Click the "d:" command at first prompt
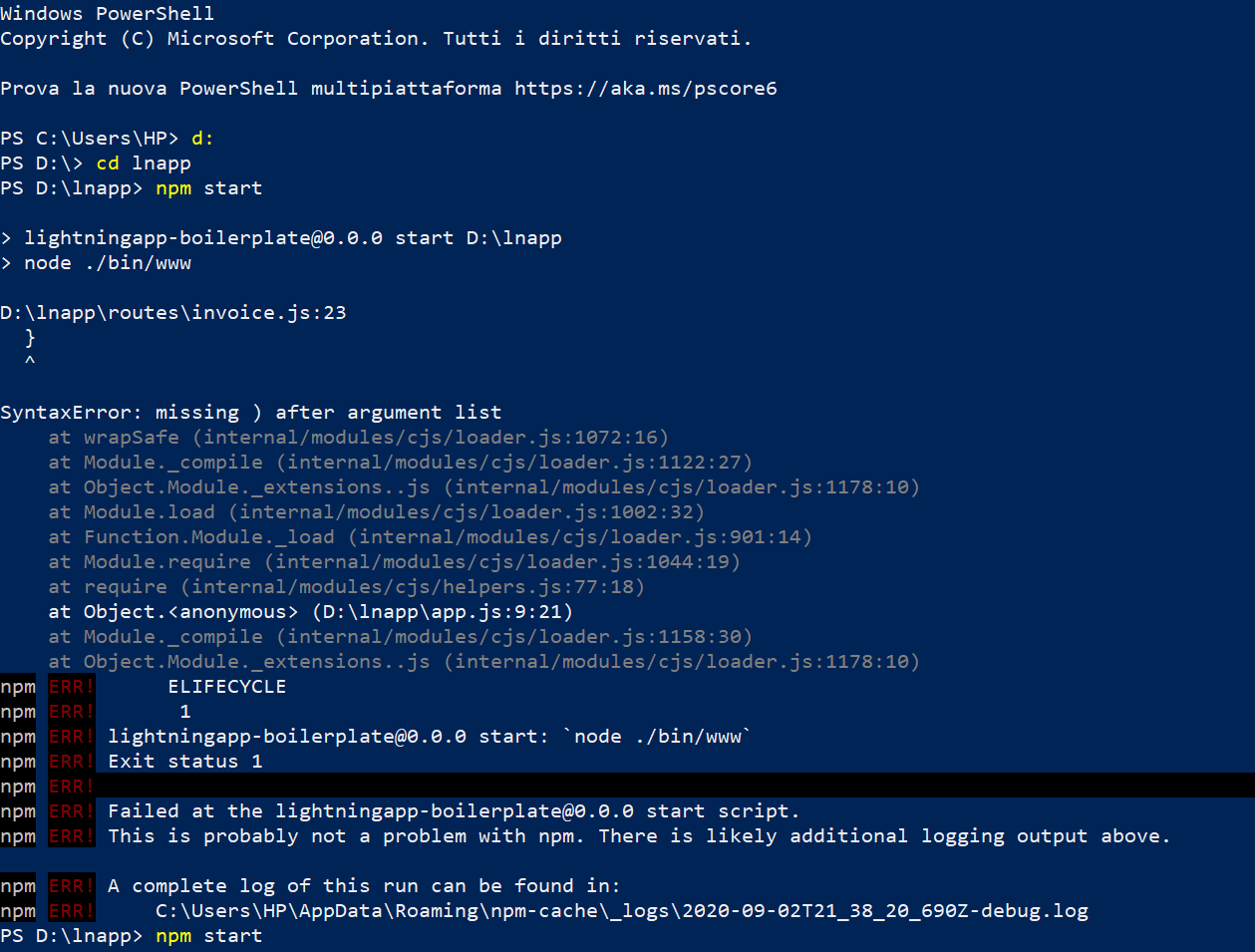 [202, 138]
